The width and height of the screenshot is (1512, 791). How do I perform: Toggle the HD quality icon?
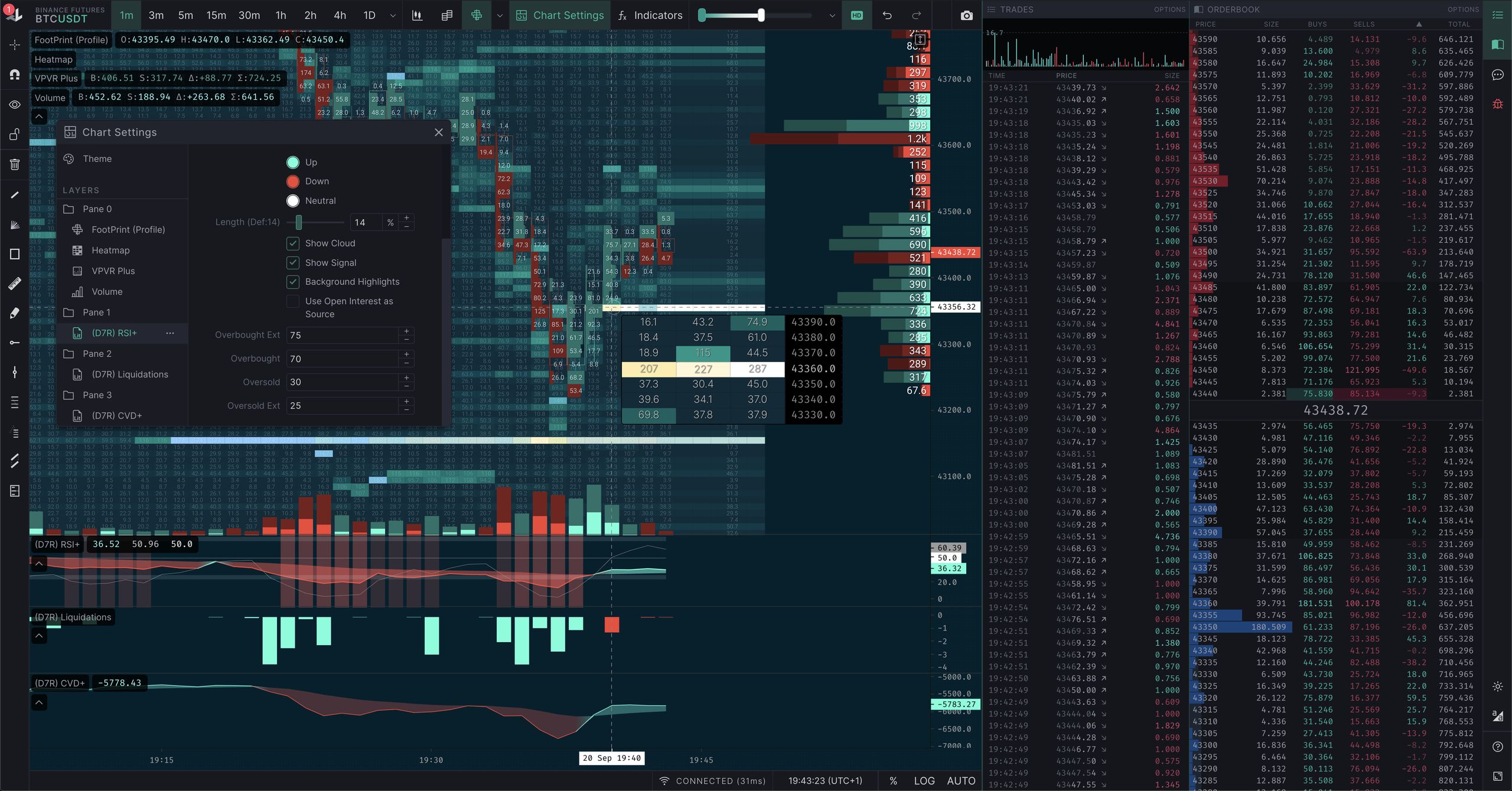coord(857,15)
